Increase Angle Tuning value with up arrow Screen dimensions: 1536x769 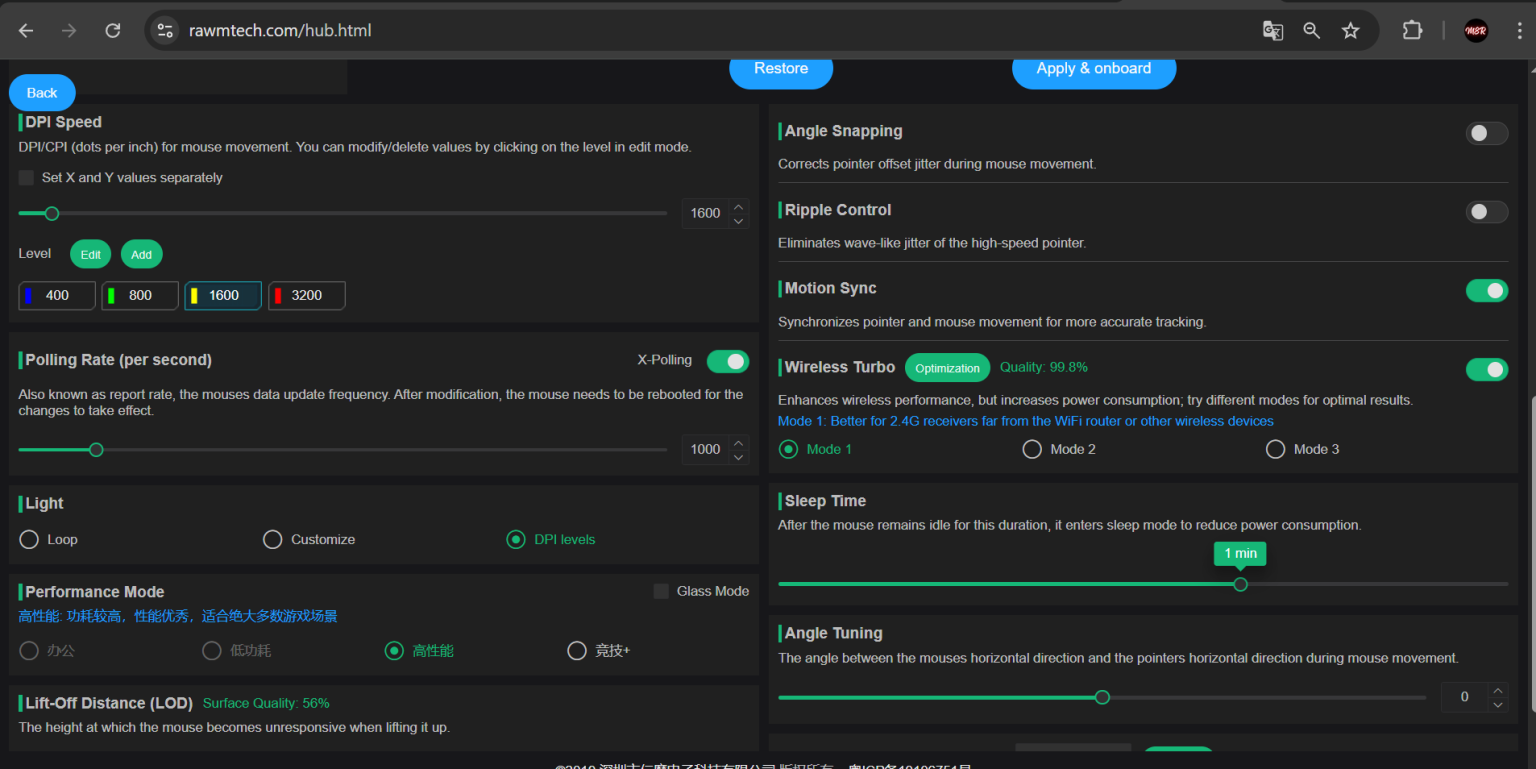click(x=1497, y=690)
